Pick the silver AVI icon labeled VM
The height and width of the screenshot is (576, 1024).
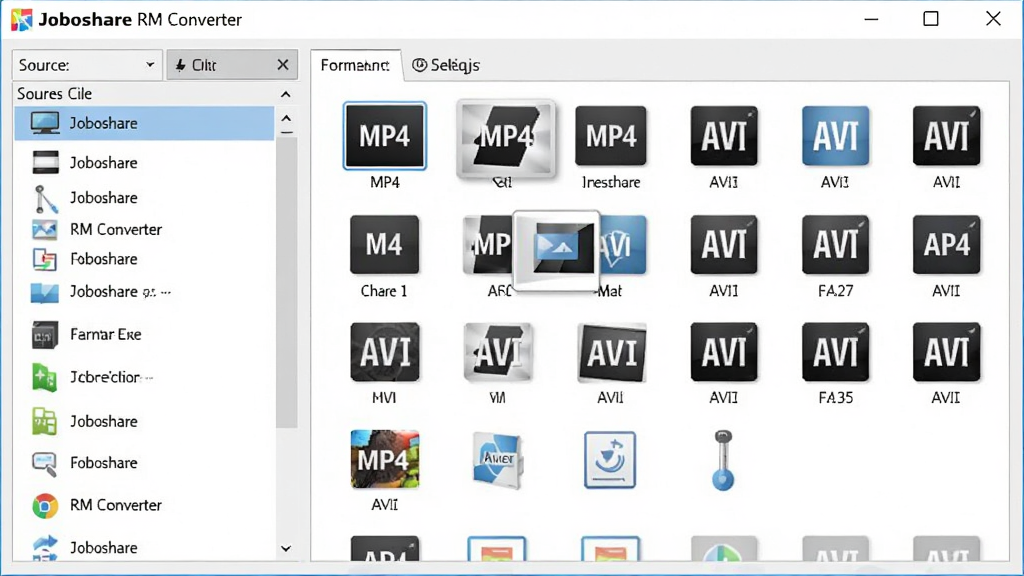click(498, 352)
